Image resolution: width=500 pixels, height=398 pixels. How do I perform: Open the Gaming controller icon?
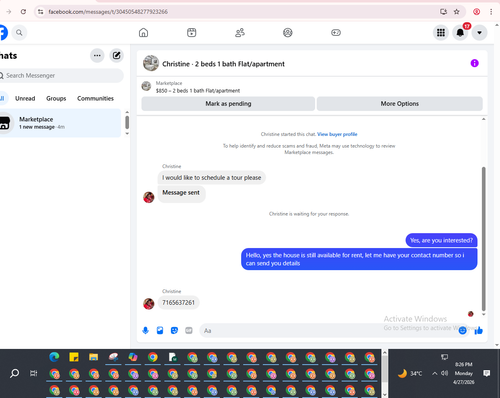[x=336, y=33]
